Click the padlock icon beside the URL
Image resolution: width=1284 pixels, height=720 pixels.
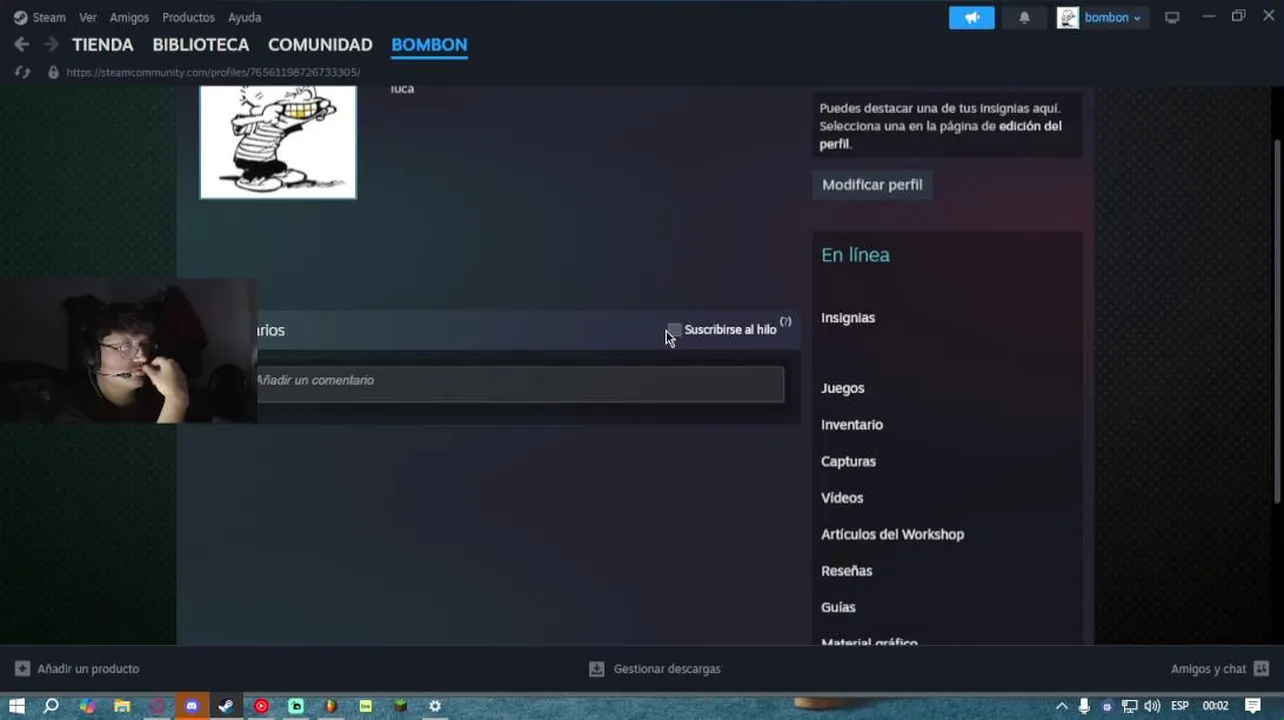53,72
